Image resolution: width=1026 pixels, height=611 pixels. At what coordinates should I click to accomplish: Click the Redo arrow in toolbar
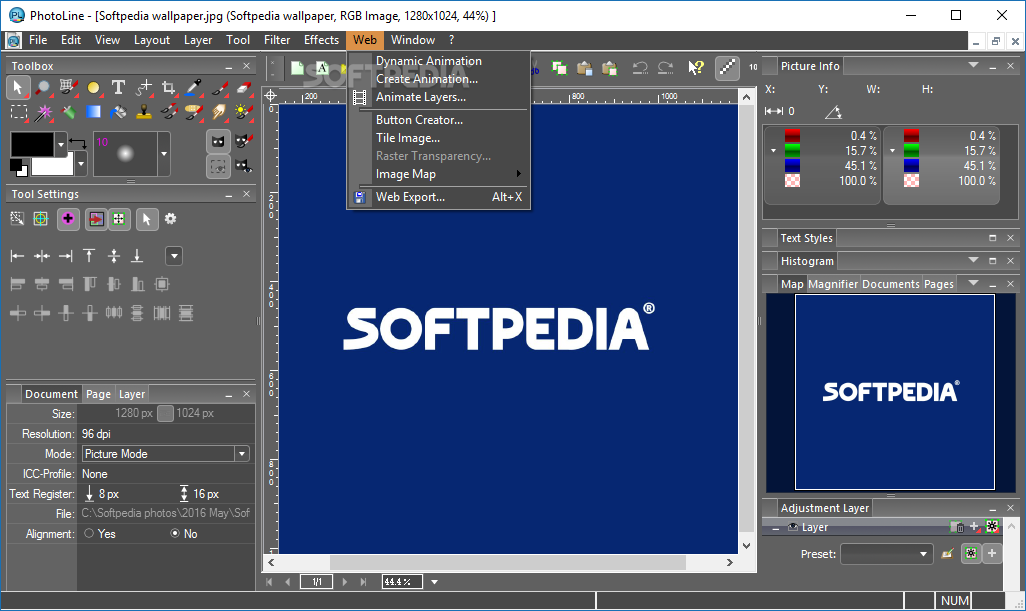(665, 67)
